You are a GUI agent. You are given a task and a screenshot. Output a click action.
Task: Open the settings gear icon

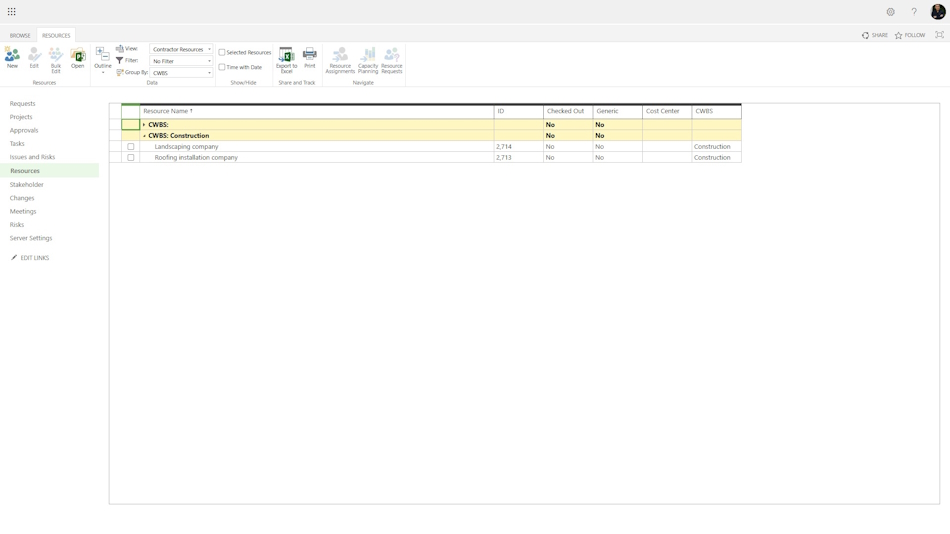890,12
